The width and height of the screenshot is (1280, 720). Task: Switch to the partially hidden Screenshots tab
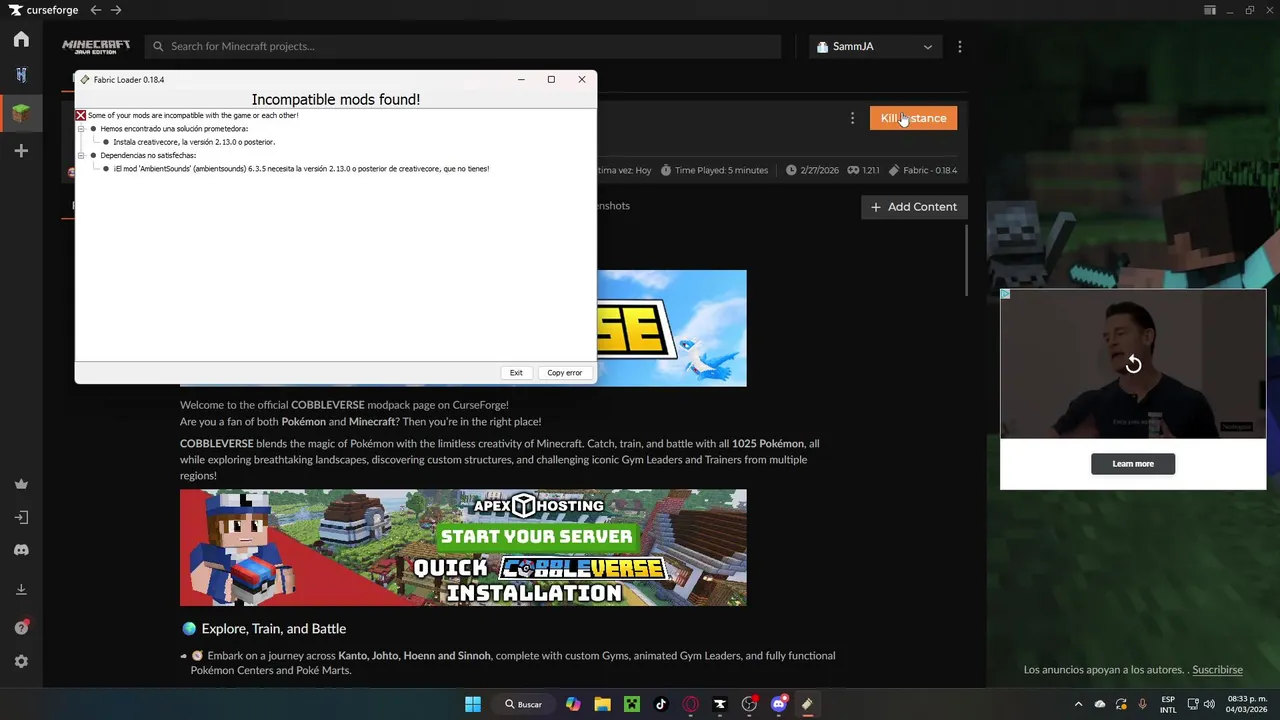(x=614, y=206)
